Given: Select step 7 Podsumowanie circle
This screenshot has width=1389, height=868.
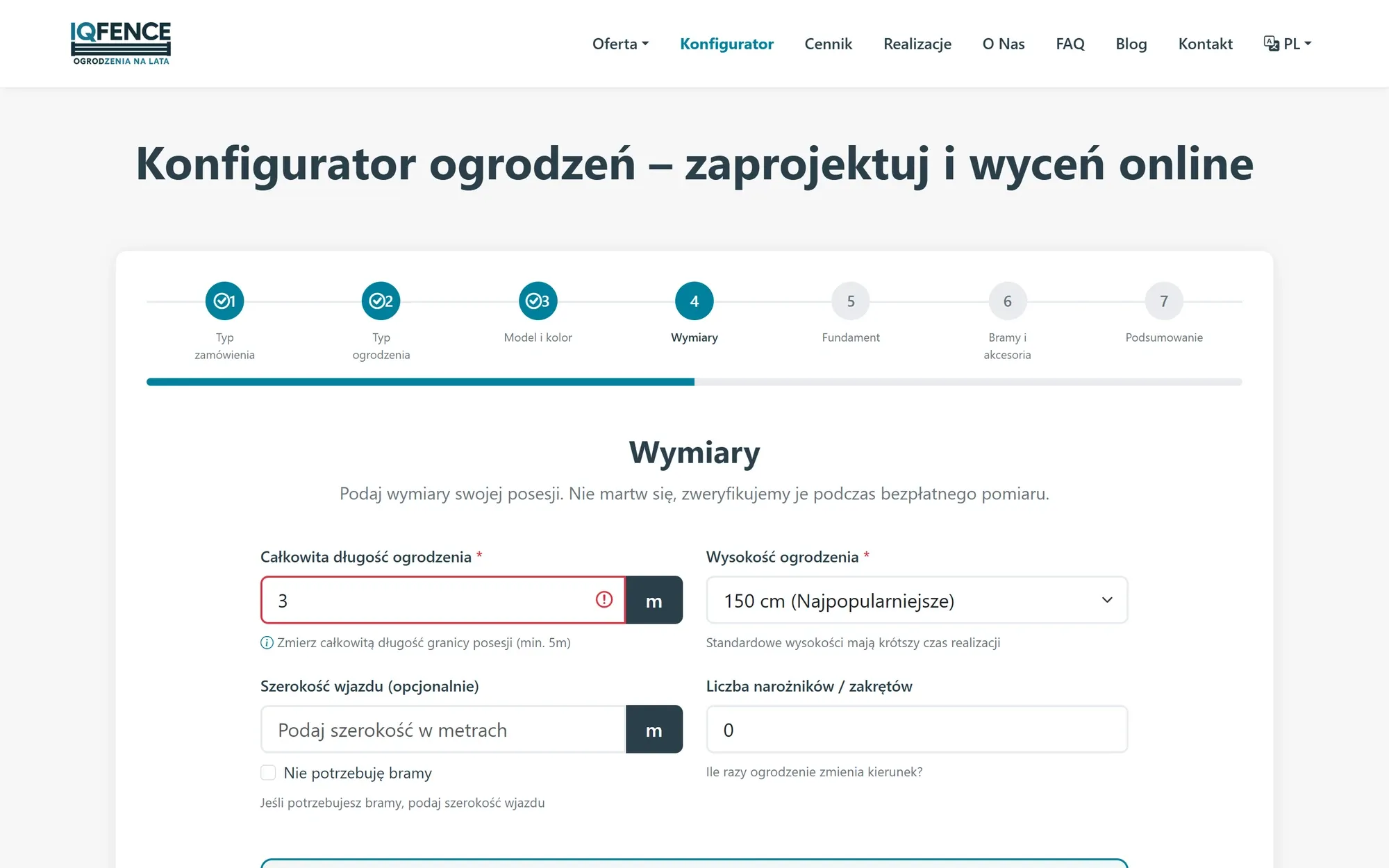Looking at the screenshot, I should 1164,301.
